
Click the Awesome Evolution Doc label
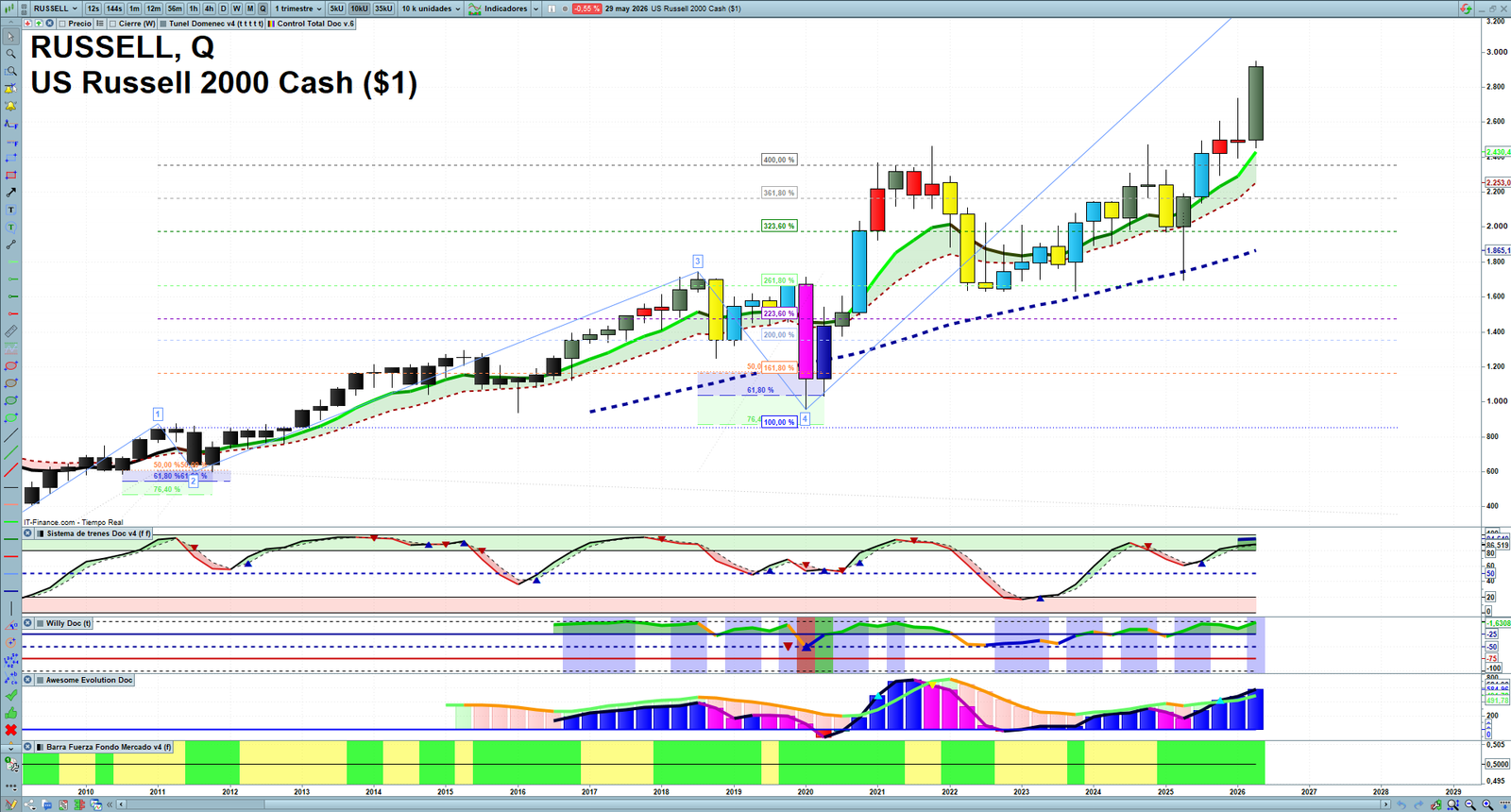point(90,680)
